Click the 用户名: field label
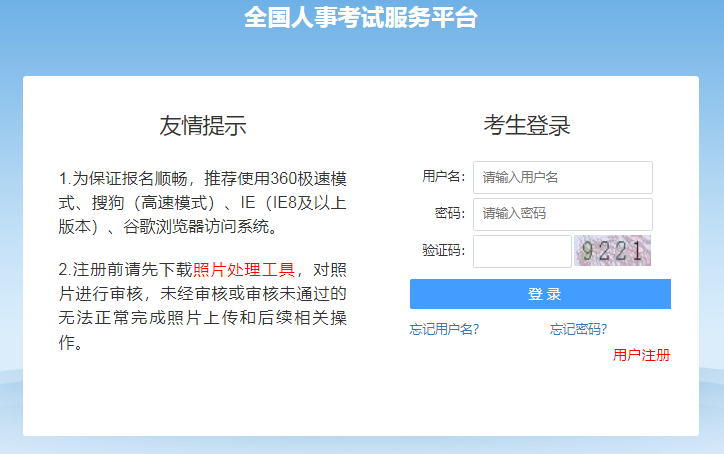 [x=443, y=177]
